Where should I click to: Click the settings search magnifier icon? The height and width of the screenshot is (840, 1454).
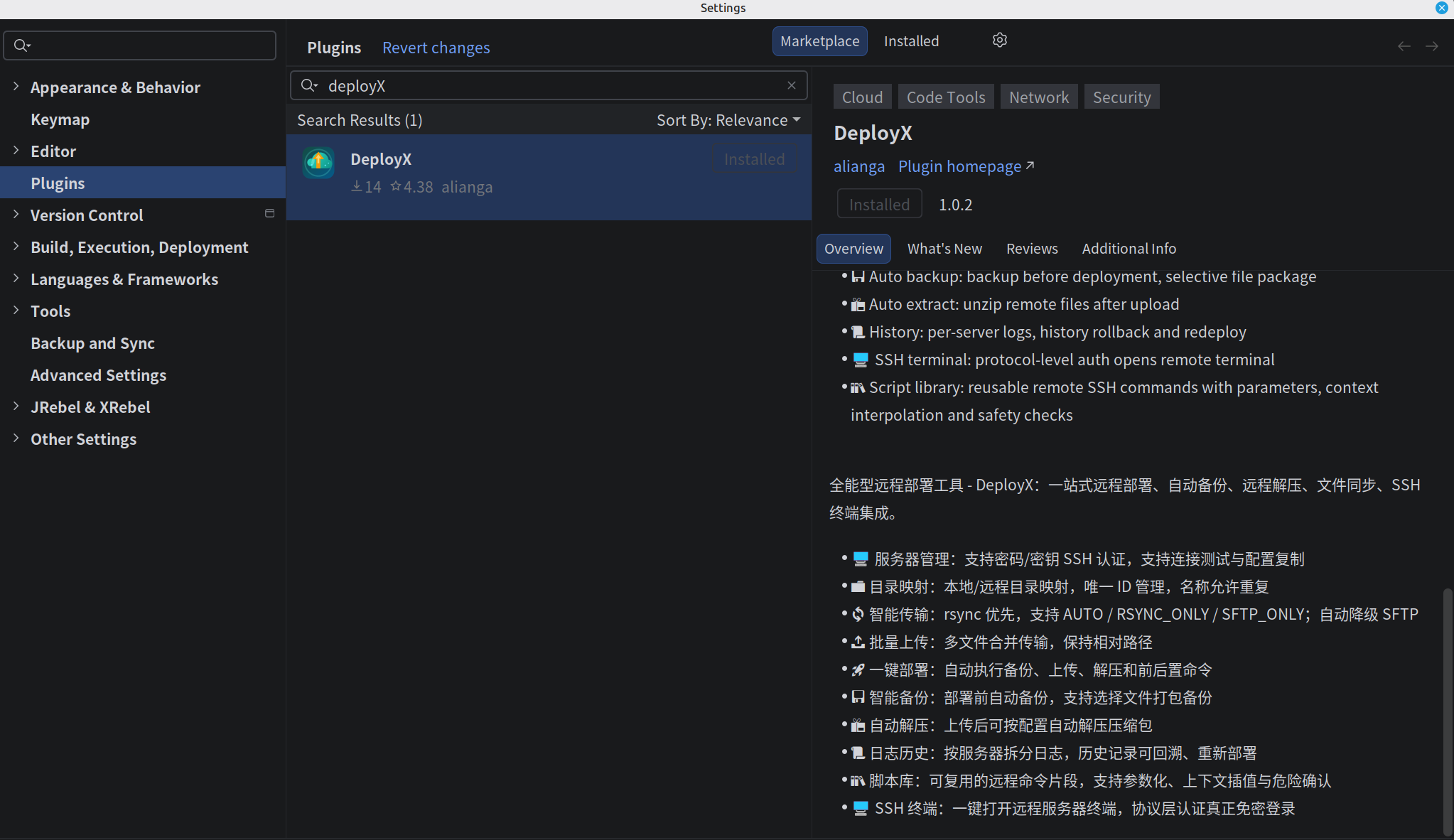pos(21,45)
